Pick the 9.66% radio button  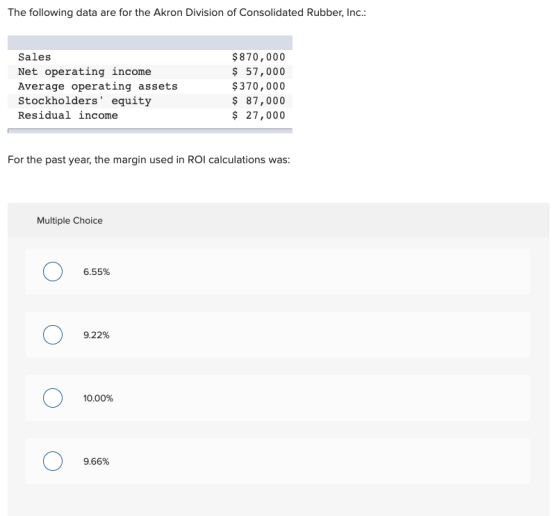pos(53,461)
